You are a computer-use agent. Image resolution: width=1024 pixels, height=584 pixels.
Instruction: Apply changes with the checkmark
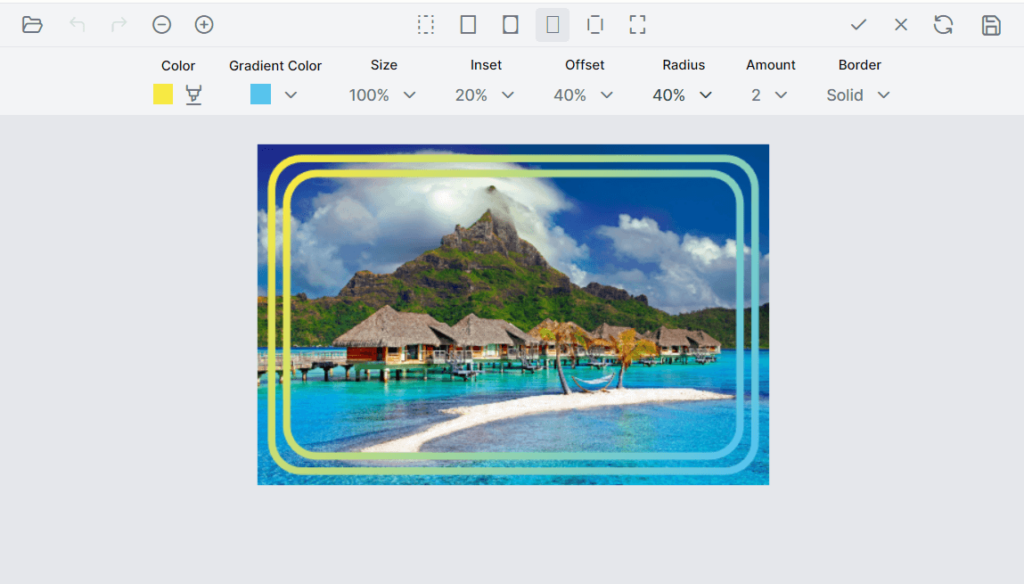coord(860,24)
